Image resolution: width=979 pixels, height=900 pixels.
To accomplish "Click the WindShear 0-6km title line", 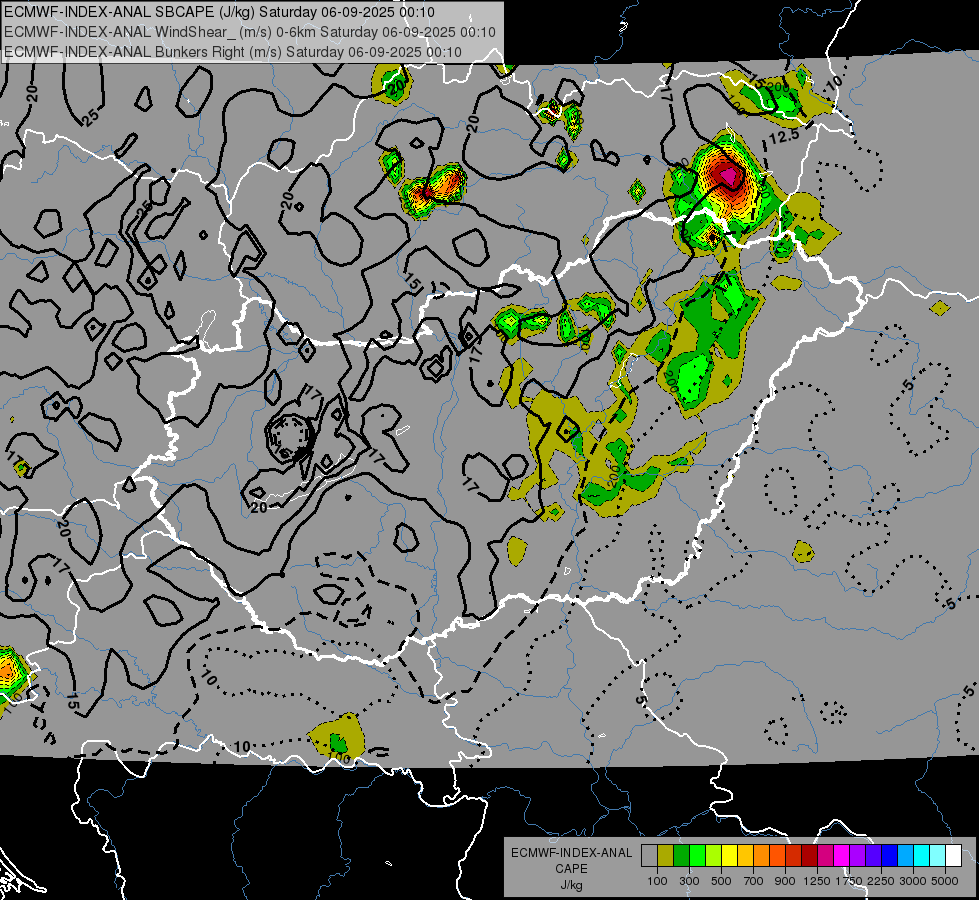I will point(250,32).
